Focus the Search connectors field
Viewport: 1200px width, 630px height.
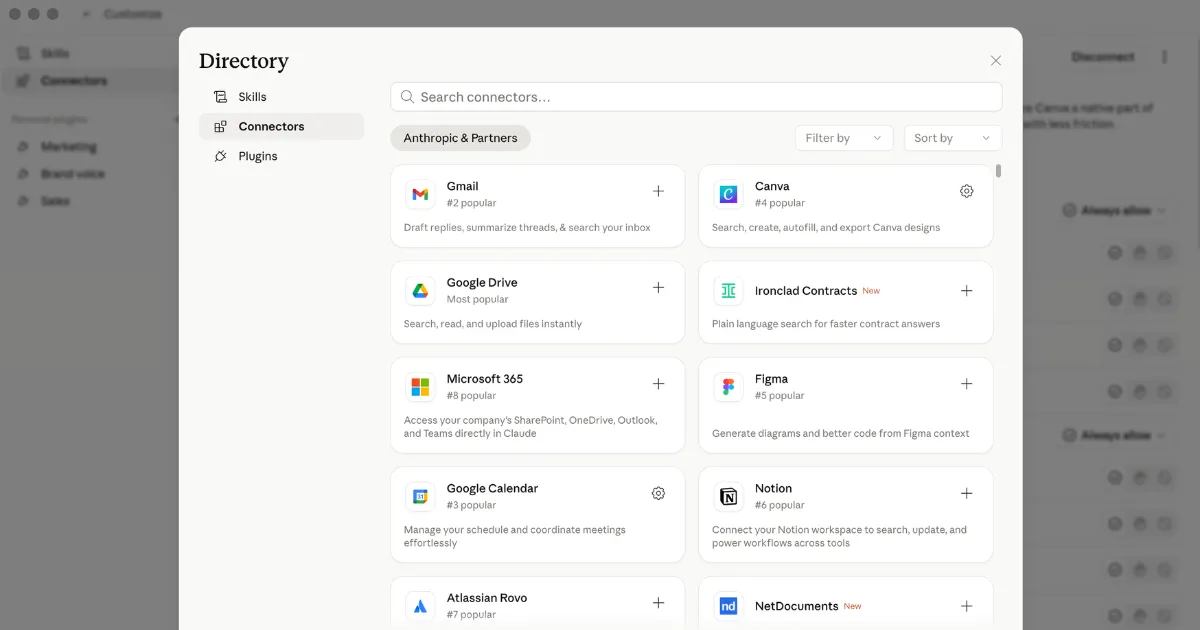click(x=696, y=97)
